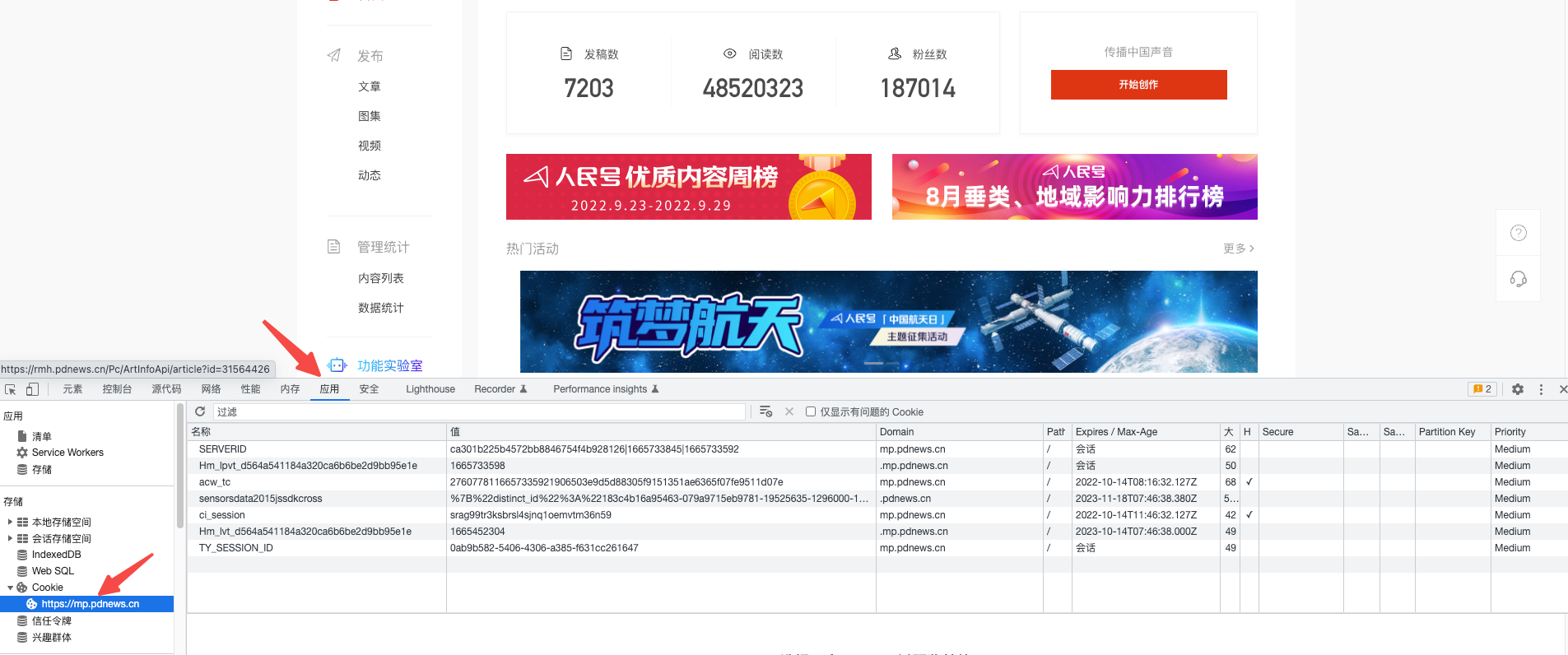Click 更多 link beside 热门活动

[x=1238, y=248]
